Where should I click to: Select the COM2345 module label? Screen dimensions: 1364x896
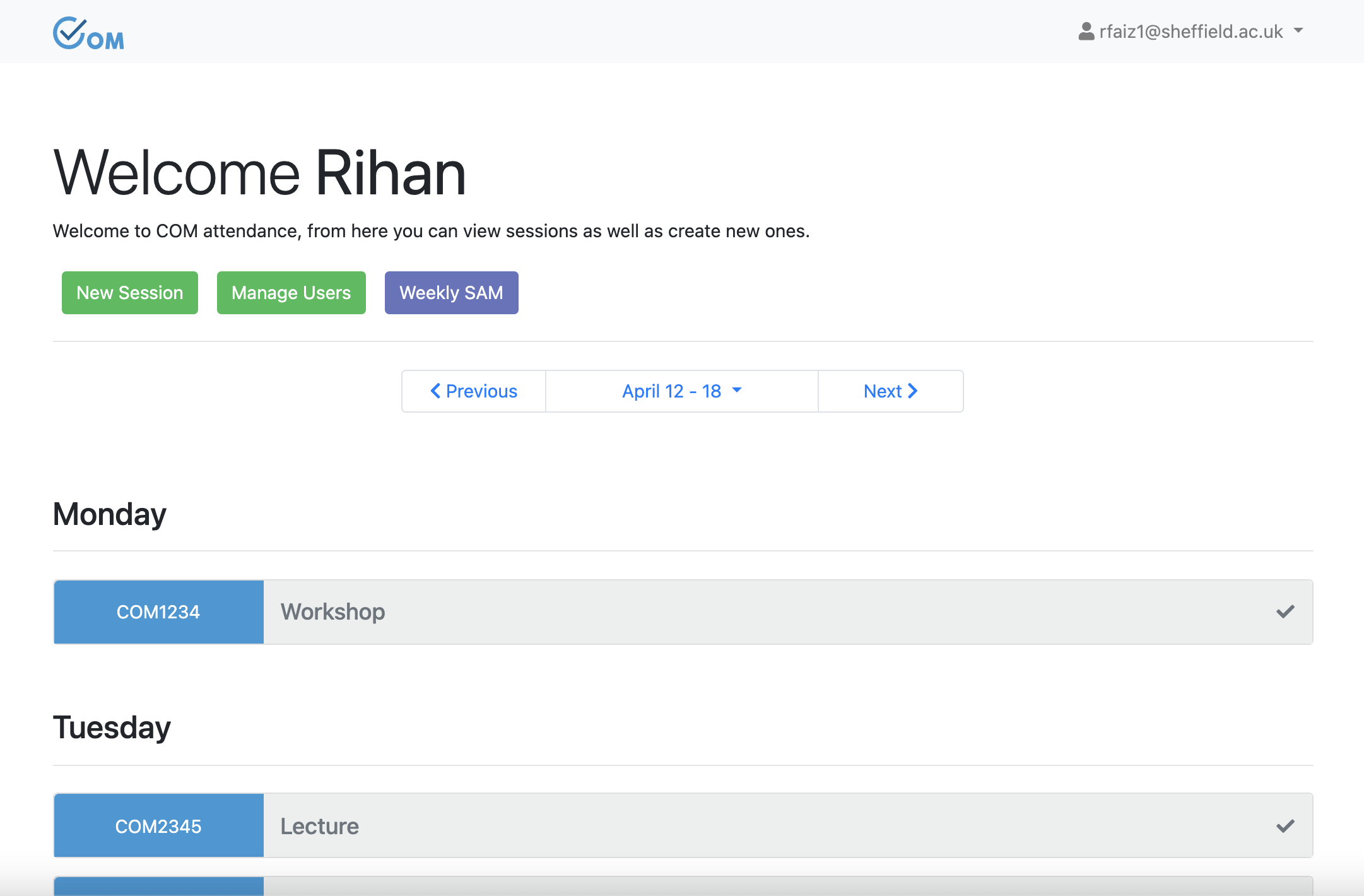click(158, 826)
